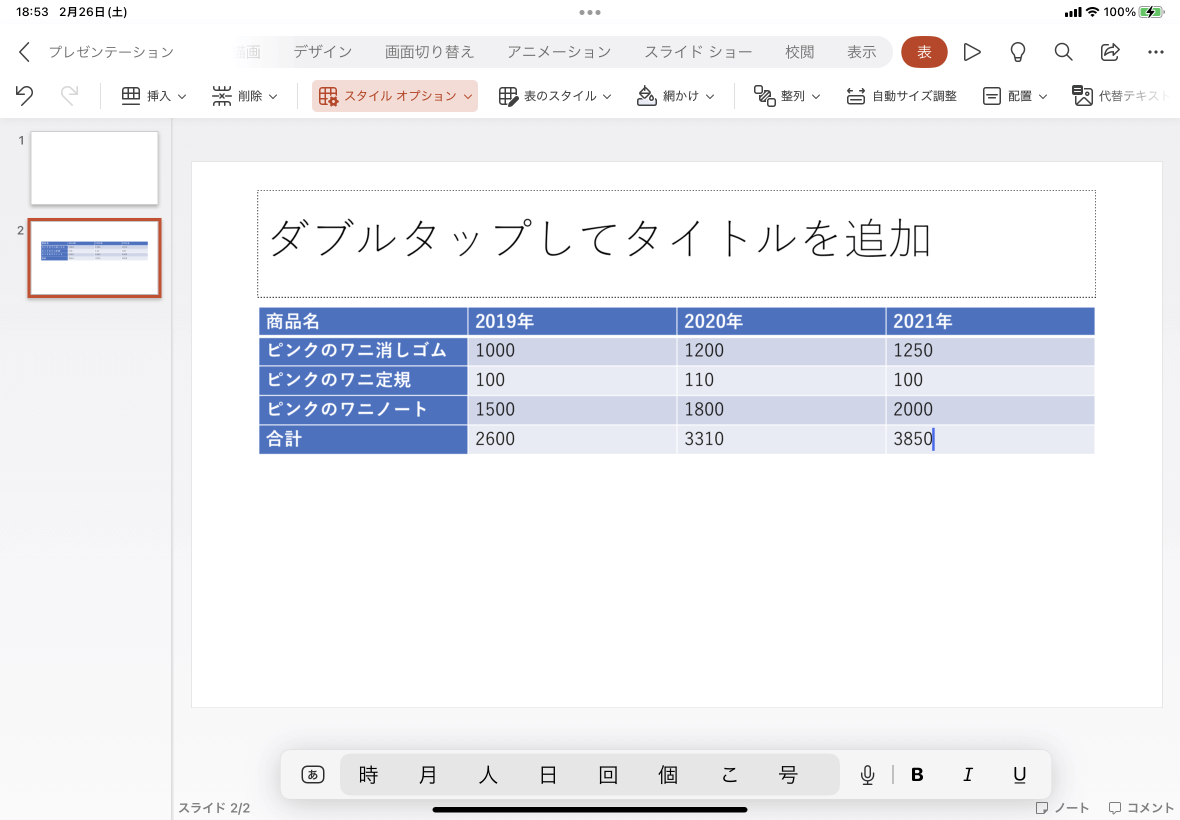The width and height of the screenshot is (1180, 820).
Task: Select cell ピンクのワニノート
Action: pos(363,409)
